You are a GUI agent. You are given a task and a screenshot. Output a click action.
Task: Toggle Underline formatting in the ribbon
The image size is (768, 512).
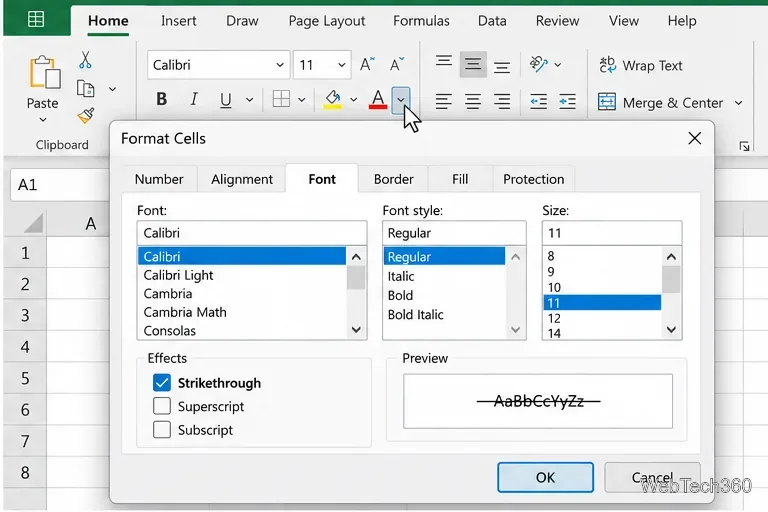point(225,100)
